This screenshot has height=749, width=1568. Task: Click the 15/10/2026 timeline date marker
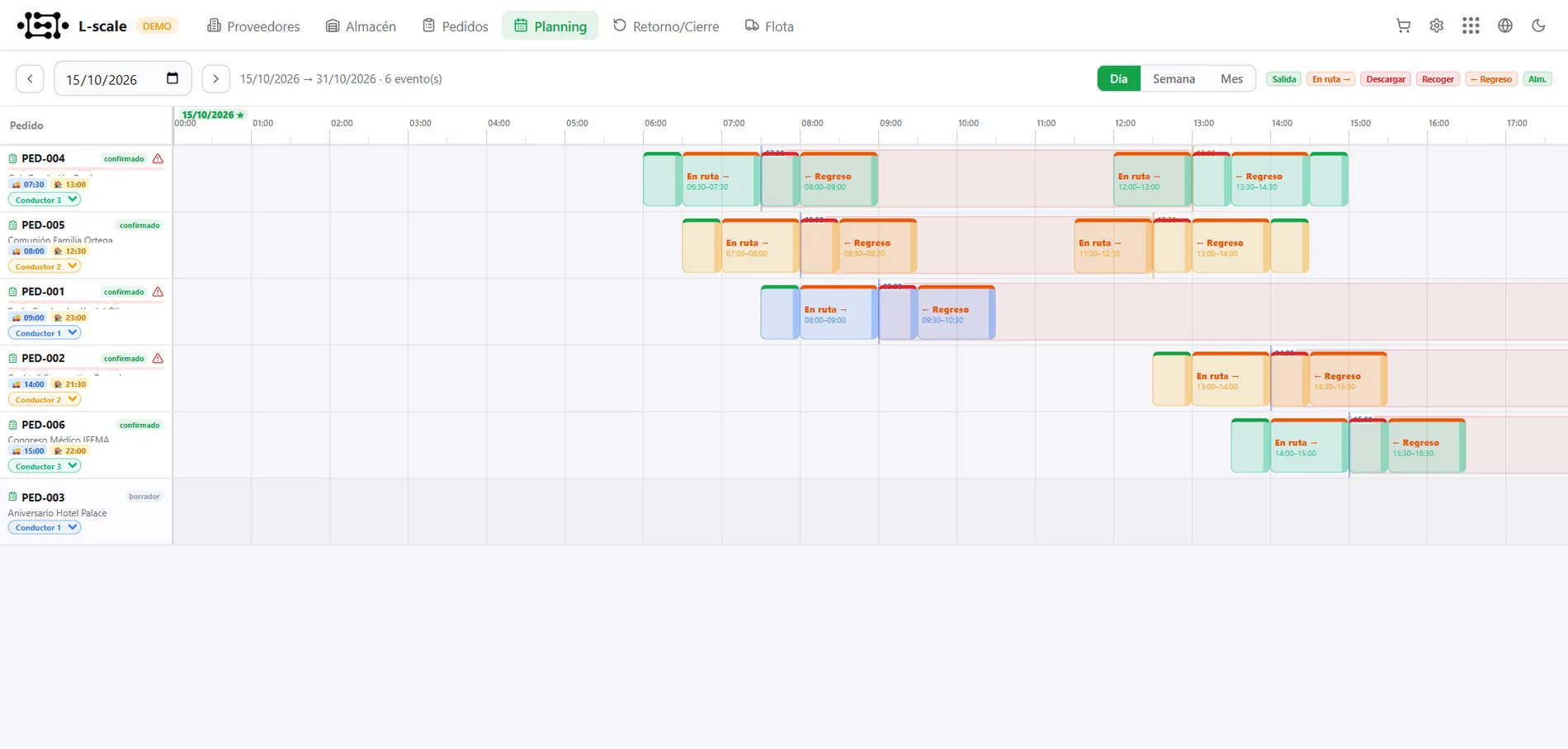[x=213, y=115]
